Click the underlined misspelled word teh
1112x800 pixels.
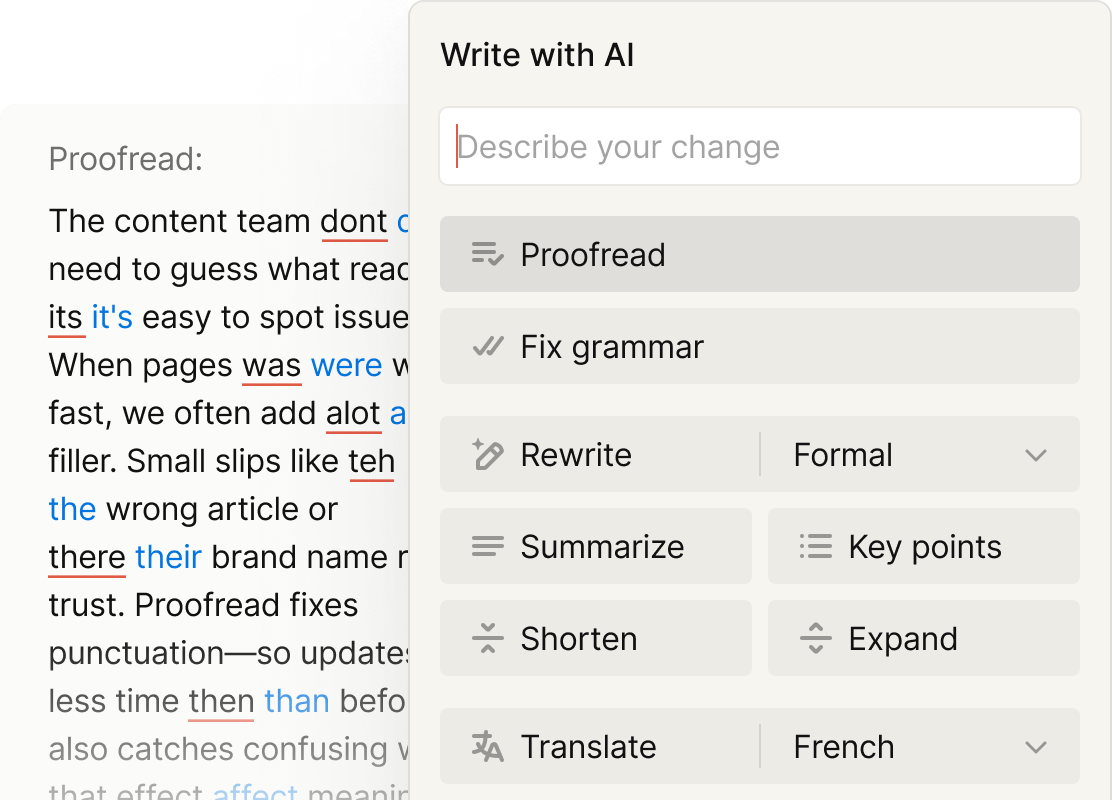coord(372,462)
